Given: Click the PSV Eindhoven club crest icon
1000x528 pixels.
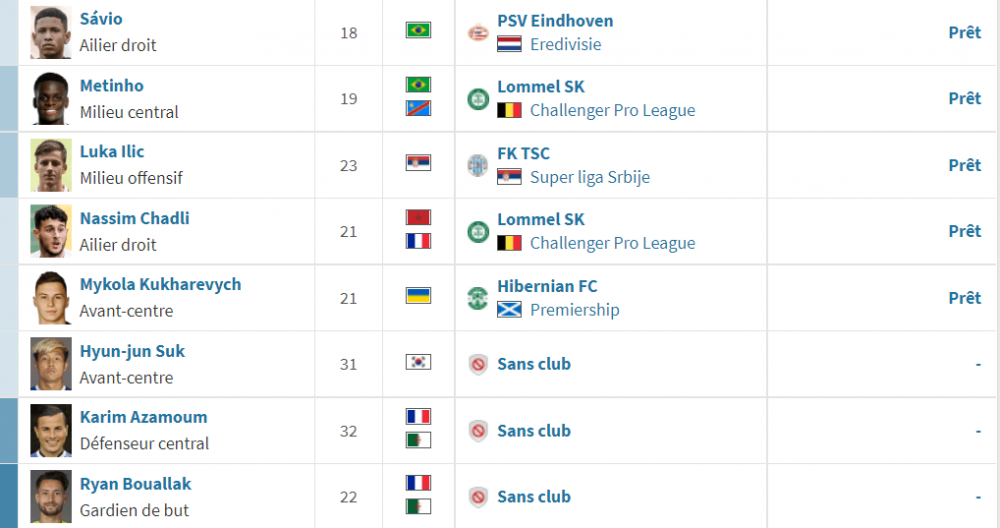Looking at the screenshot, I should click(x=478, y=33).
